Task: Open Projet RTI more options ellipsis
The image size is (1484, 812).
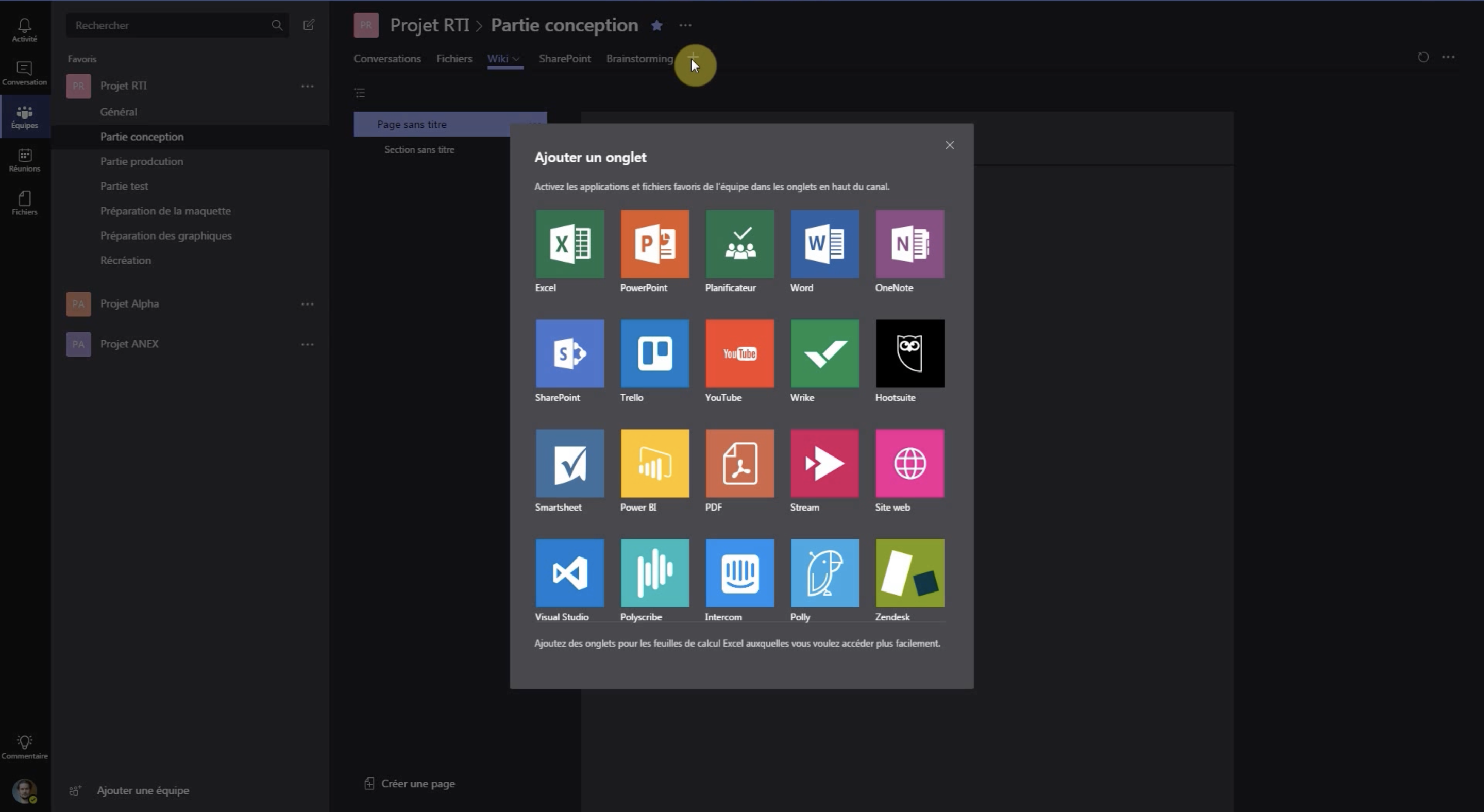Action: (x=308, y=87)
